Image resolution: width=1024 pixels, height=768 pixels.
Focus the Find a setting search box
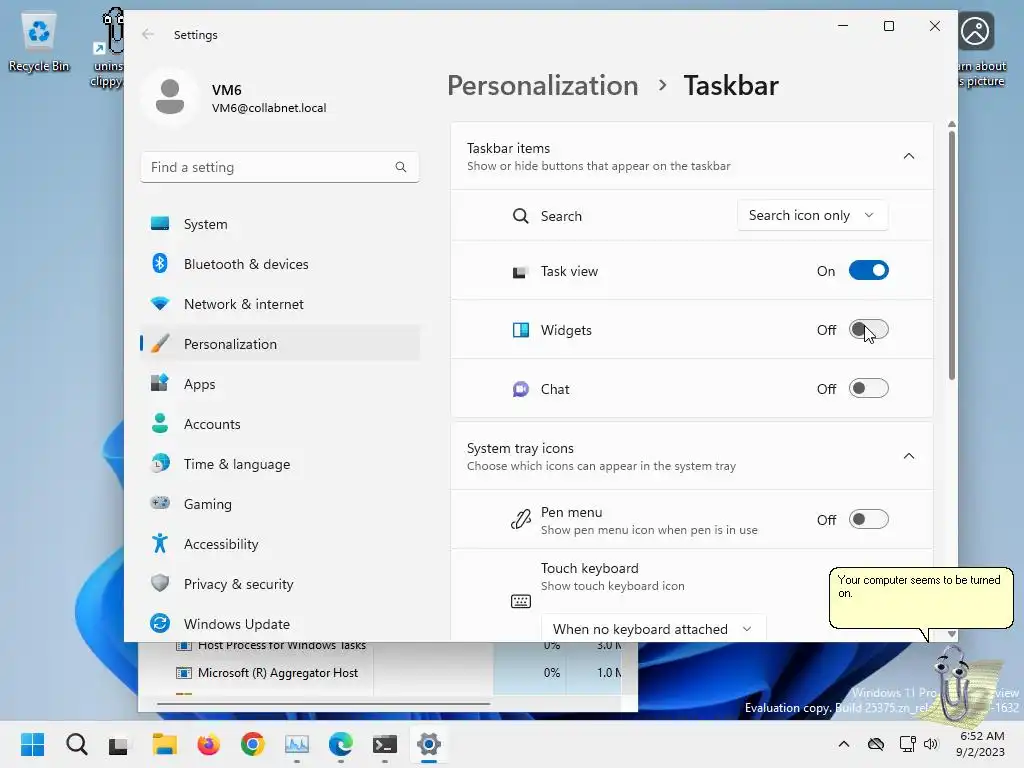coord(280,167)
